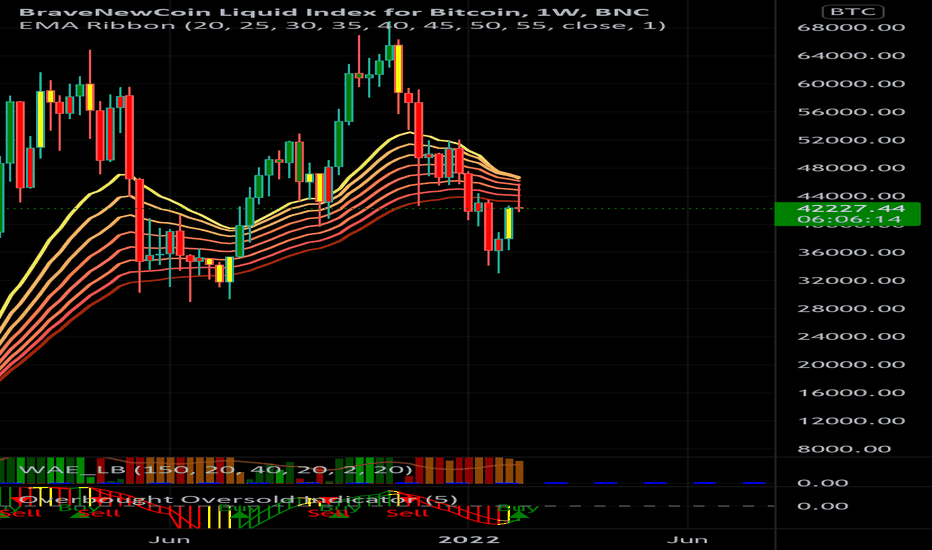Click the 60000.00 price axis label
This screenshot has width=932, height=550.
click(851, 83)
